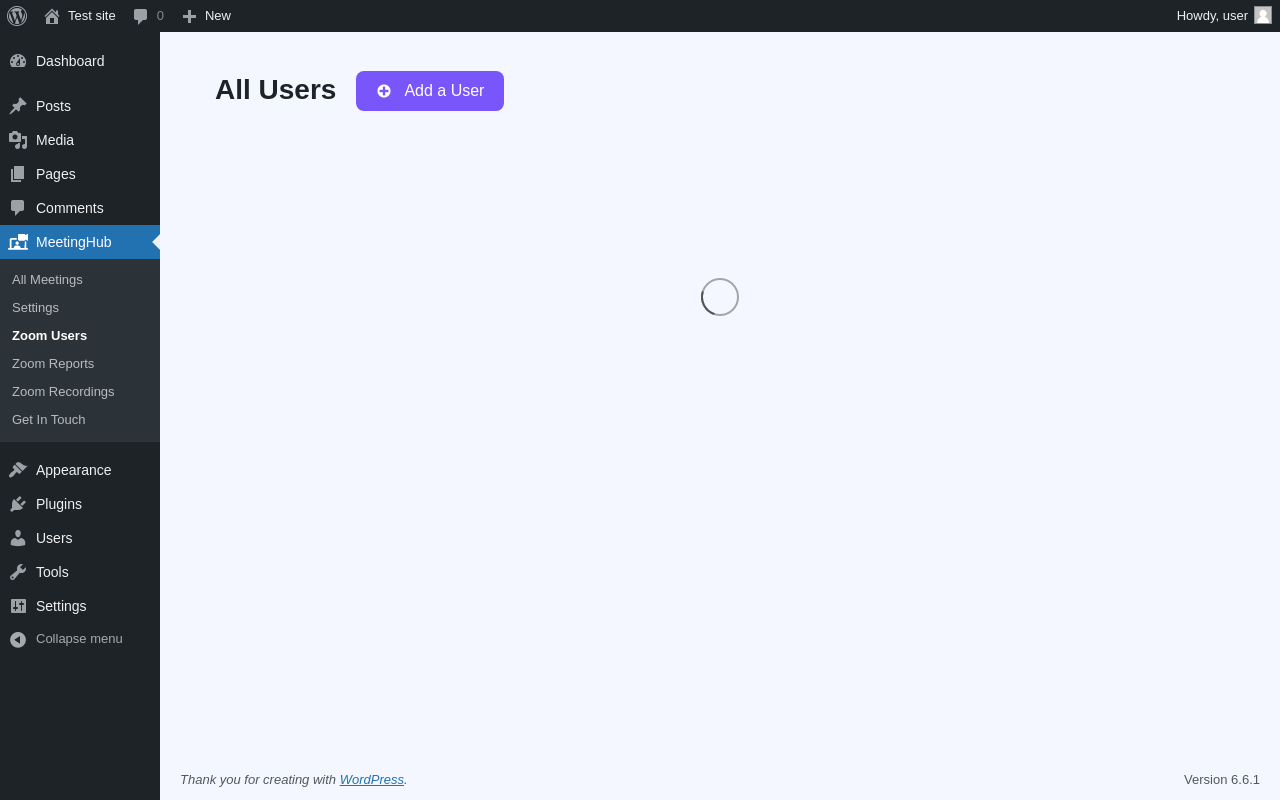Visit Test site from admin bar
The width and height of the screenshot is (1280, 800).
point(80,16)
